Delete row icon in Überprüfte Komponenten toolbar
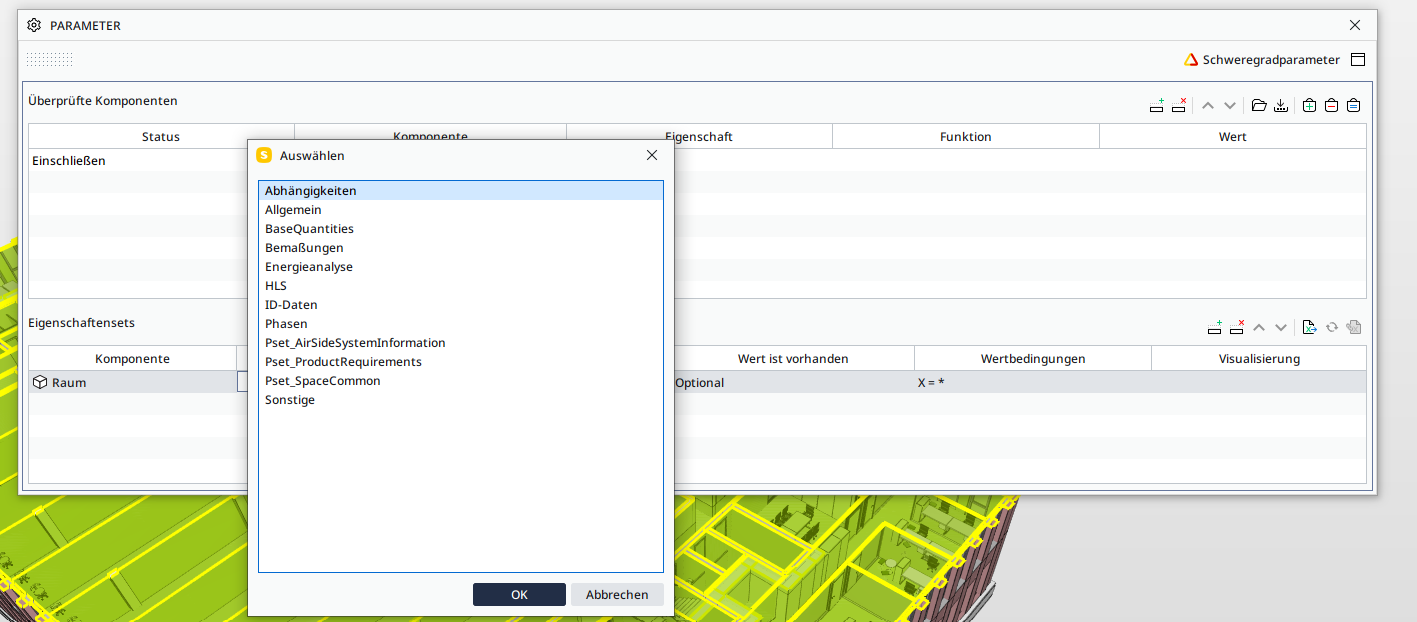Image resolution: width=1417 pixels, height=622 pixels. pos(1179,105)
